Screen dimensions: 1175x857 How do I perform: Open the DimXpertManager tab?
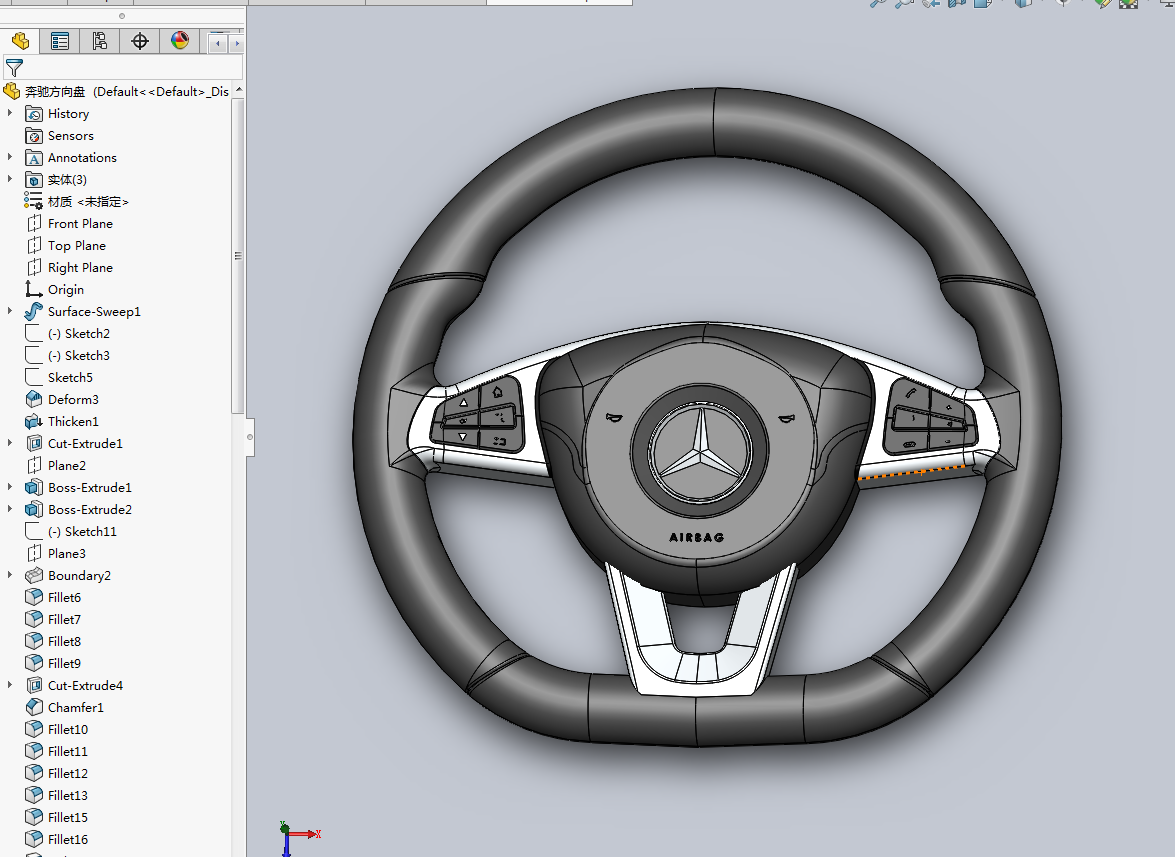click(139, 41)
